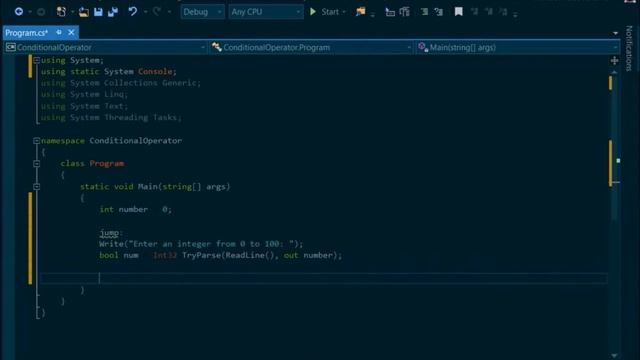Collapse the namespace ConditionalOperator block
This screenshot has width=640, height=360.
pyautogui.click(x=36, y=141)
